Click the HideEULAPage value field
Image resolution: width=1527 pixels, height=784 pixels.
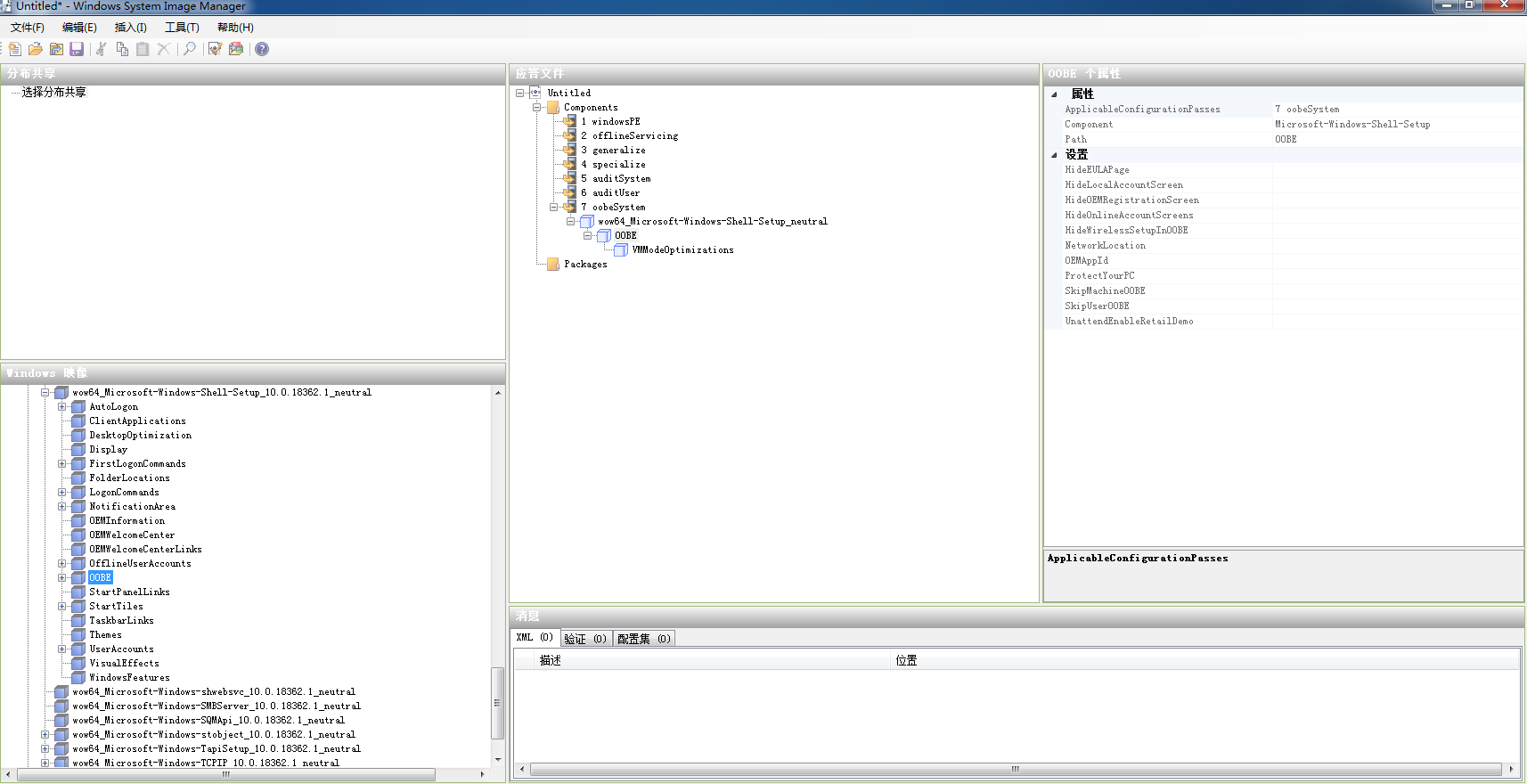click(1395, 170)
